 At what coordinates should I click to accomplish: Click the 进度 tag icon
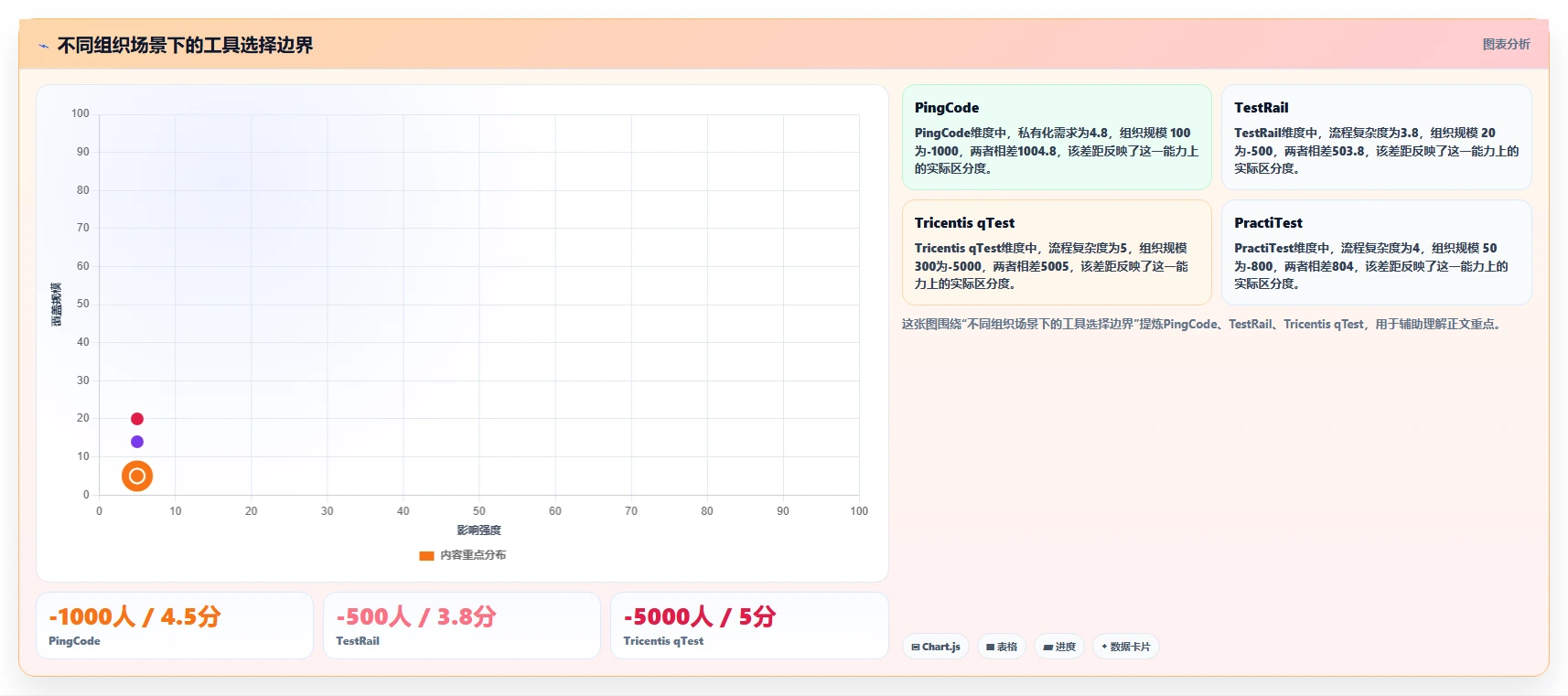click(x=1048, y=647)
